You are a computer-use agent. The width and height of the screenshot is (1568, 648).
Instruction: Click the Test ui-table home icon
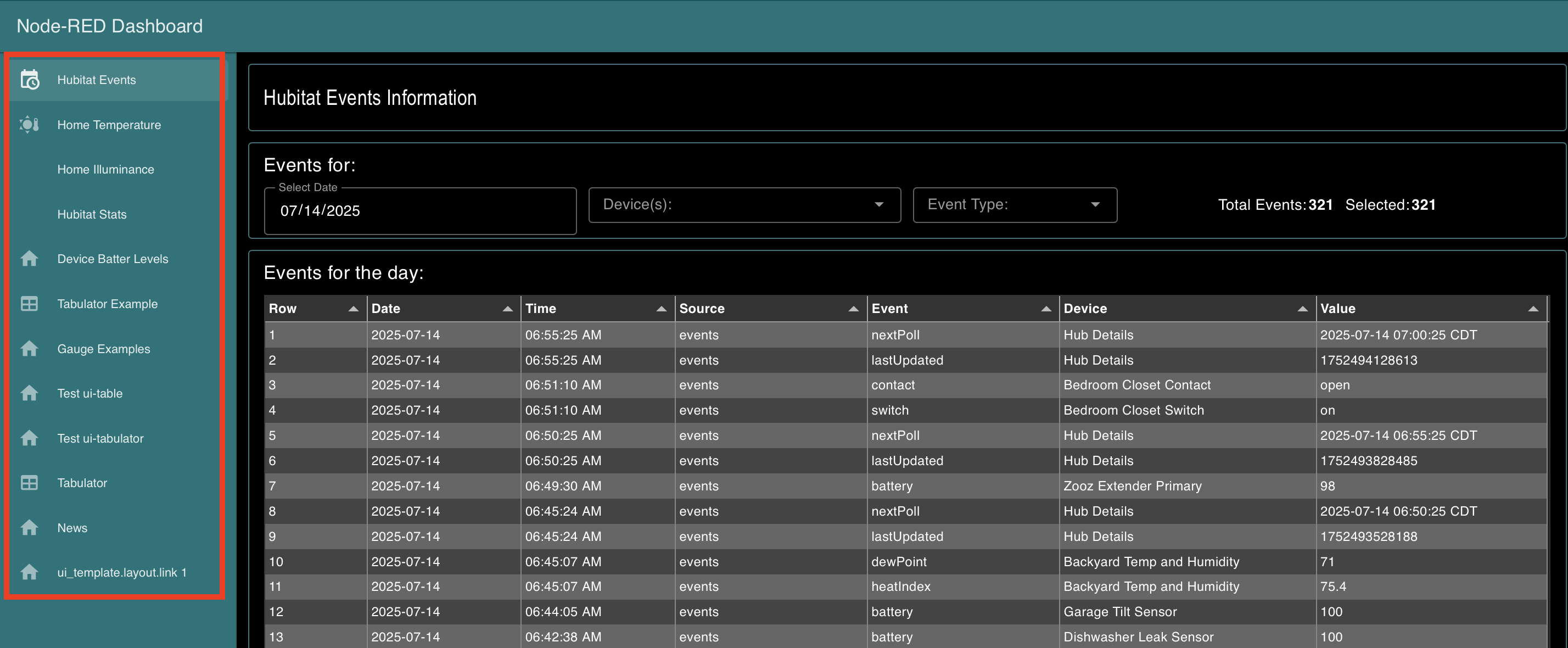click(x=29, y=393)
